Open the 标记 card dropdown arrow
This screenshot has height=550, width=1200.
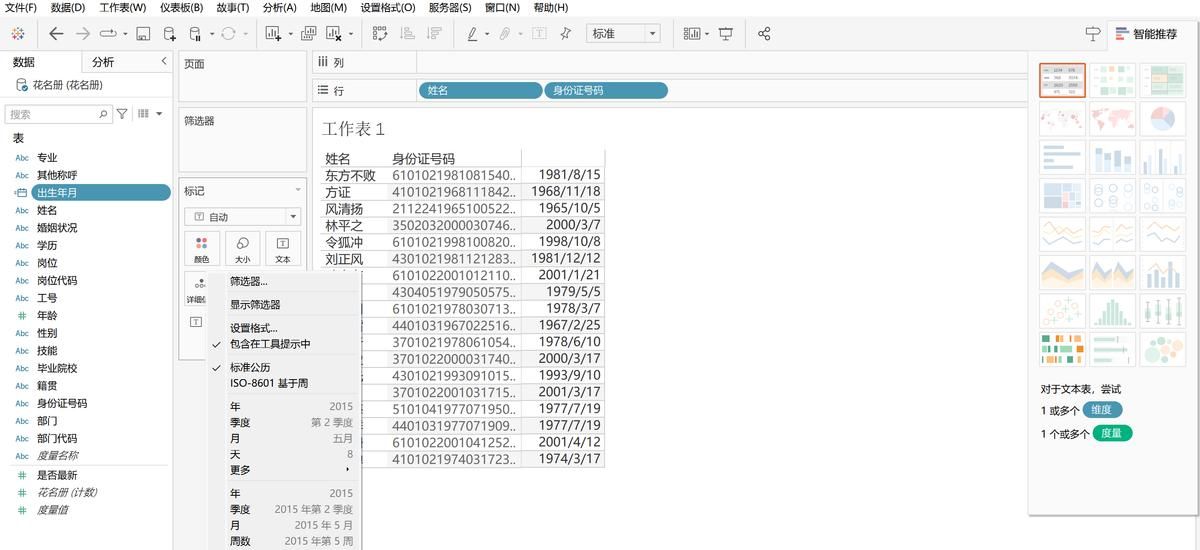tap(297, 190)
